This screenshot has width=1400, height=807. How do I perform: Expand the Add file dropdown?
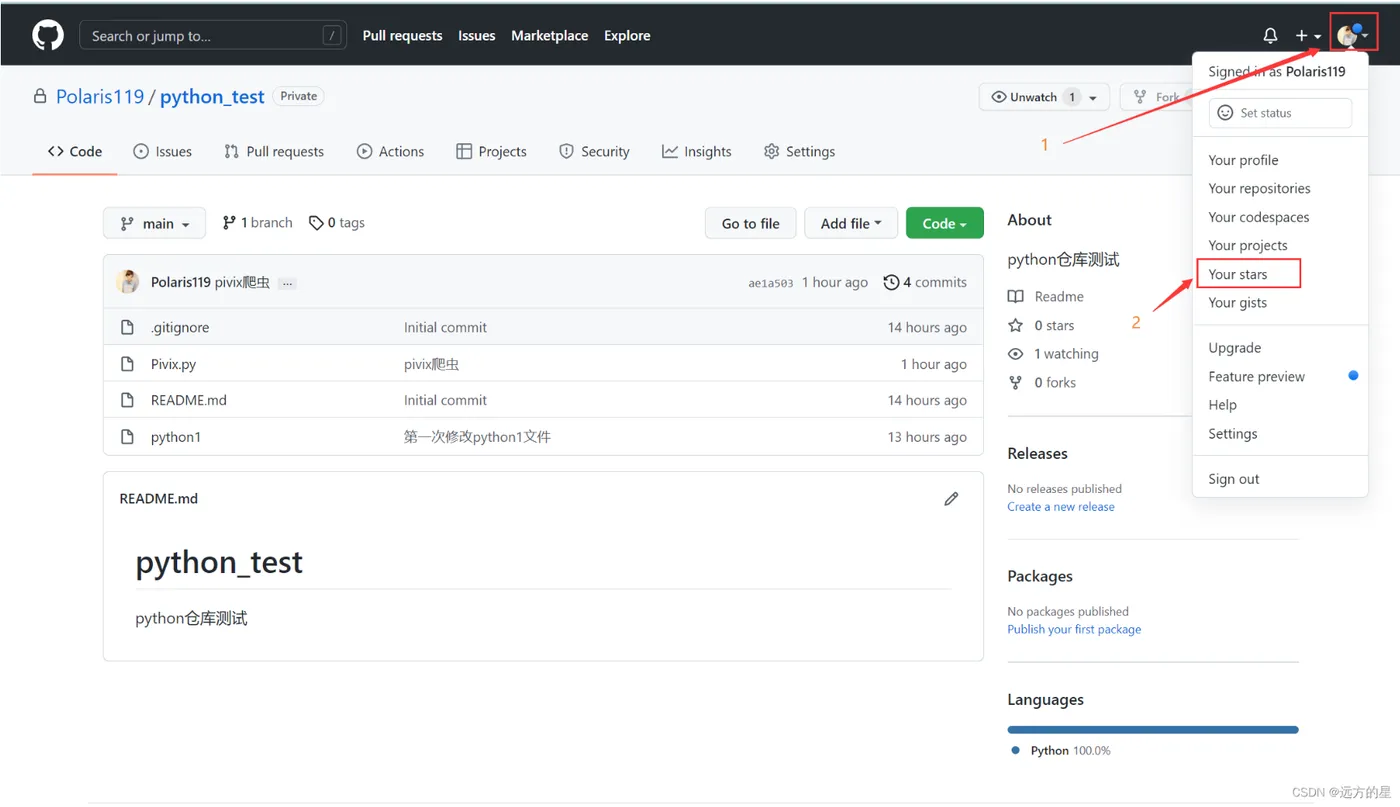(x=851, y=223)
